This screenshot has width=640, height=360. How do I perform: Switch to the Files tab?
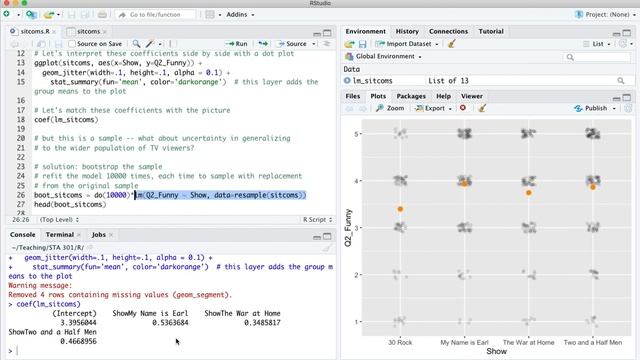[353, 96]
